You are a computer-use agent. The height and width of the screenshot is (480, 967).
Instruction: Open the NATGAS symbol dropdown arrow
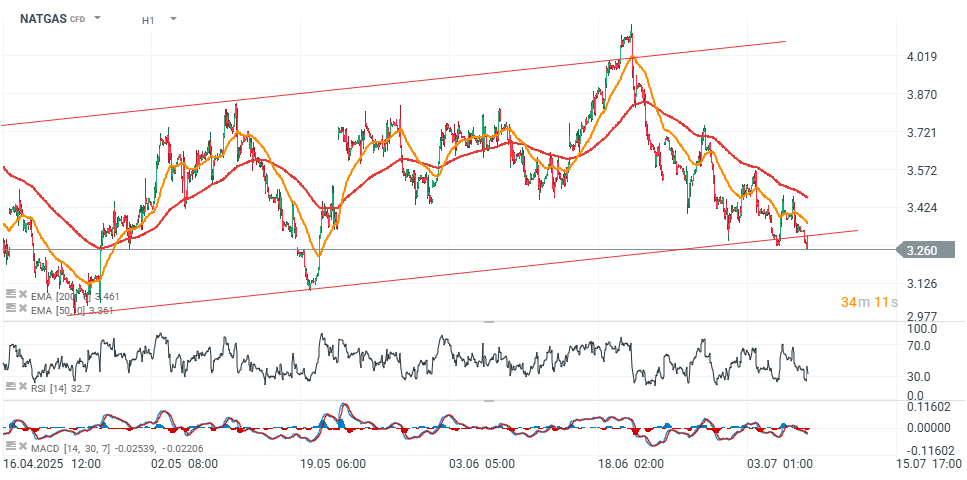(x=97, y=18)
